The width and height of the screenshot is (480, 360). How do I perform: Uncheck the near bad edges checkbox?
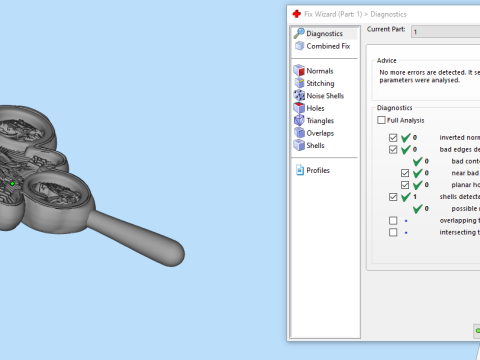405,173
